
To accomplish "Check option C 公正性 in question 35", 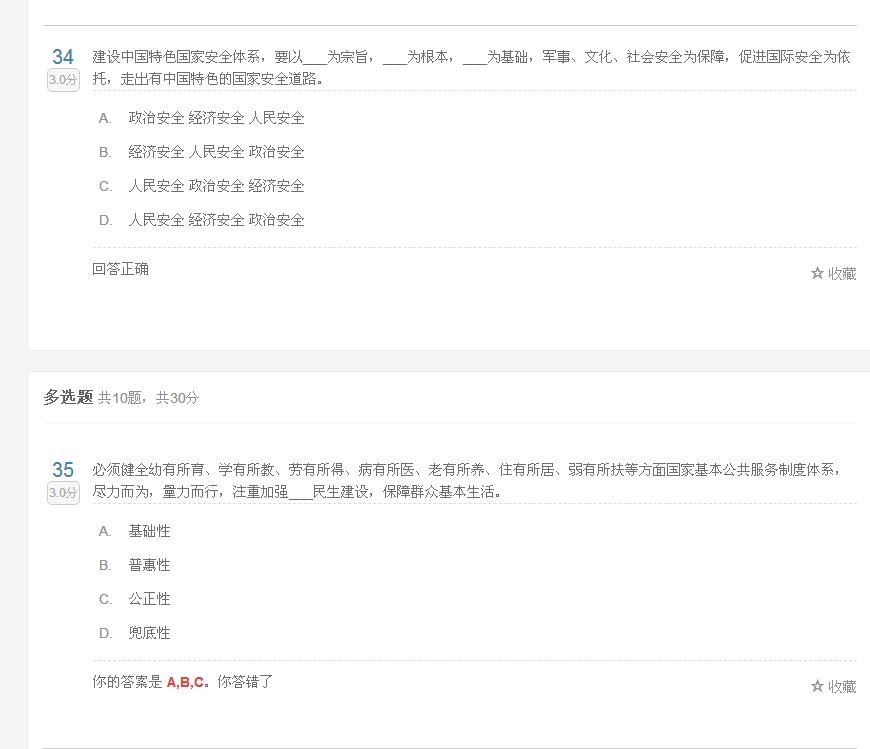I will click(134, 599).
